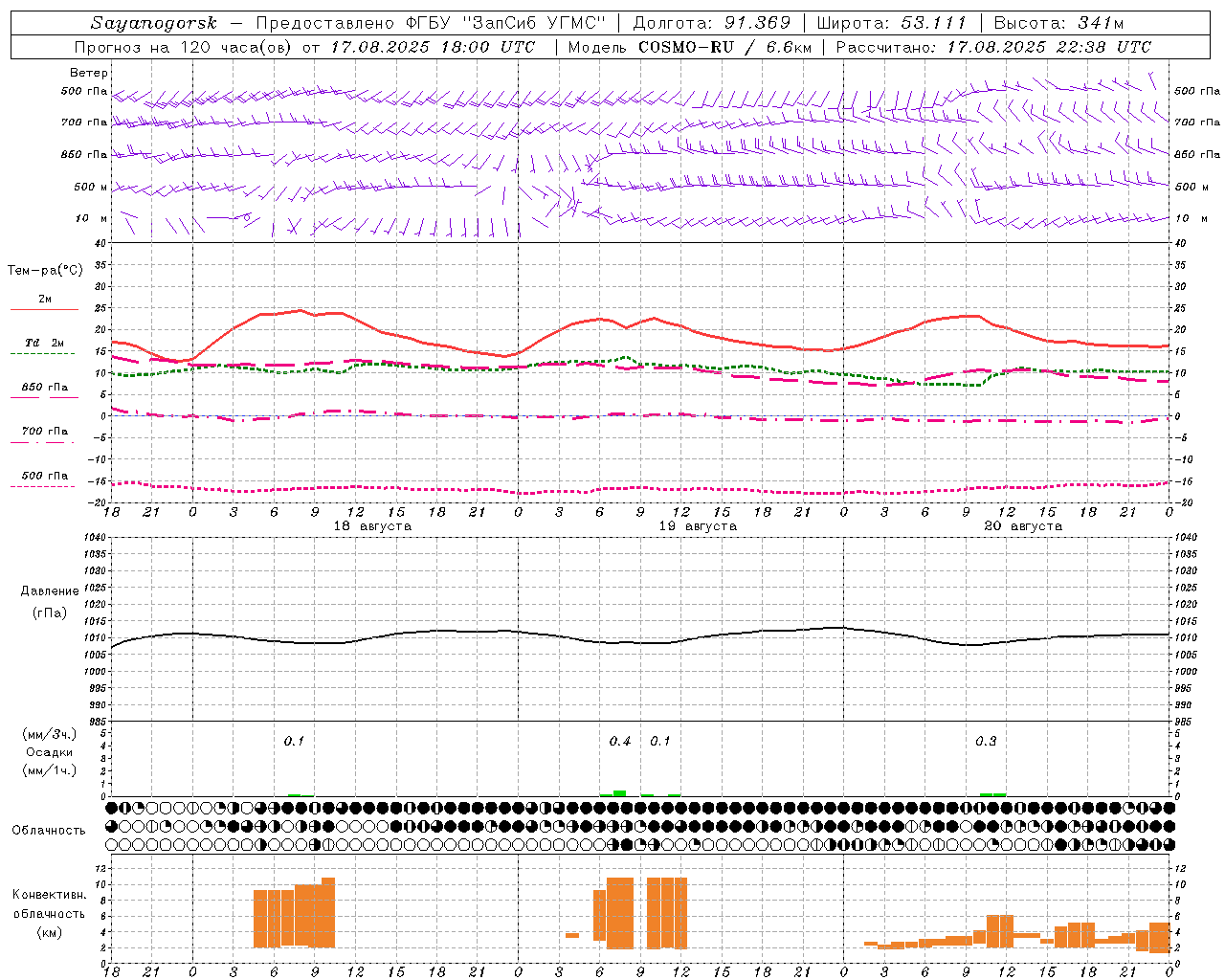Select the "Широта: 53.111" latitude value
The width and height of the screenshot is (1225, 980).
[892, 23]
